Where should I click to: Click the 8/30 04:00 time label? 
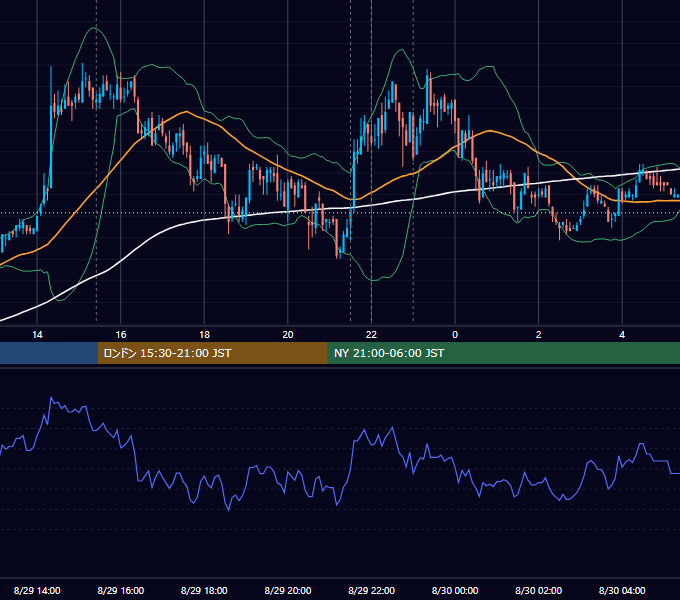coord(622,590)
